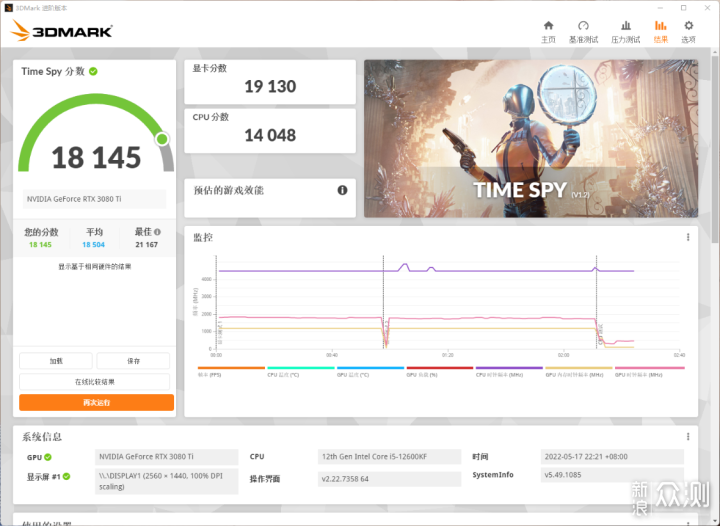720x526 pixels.
Task: Toggle the GPU 负载 (%) red legend
Action: [439, 371]
